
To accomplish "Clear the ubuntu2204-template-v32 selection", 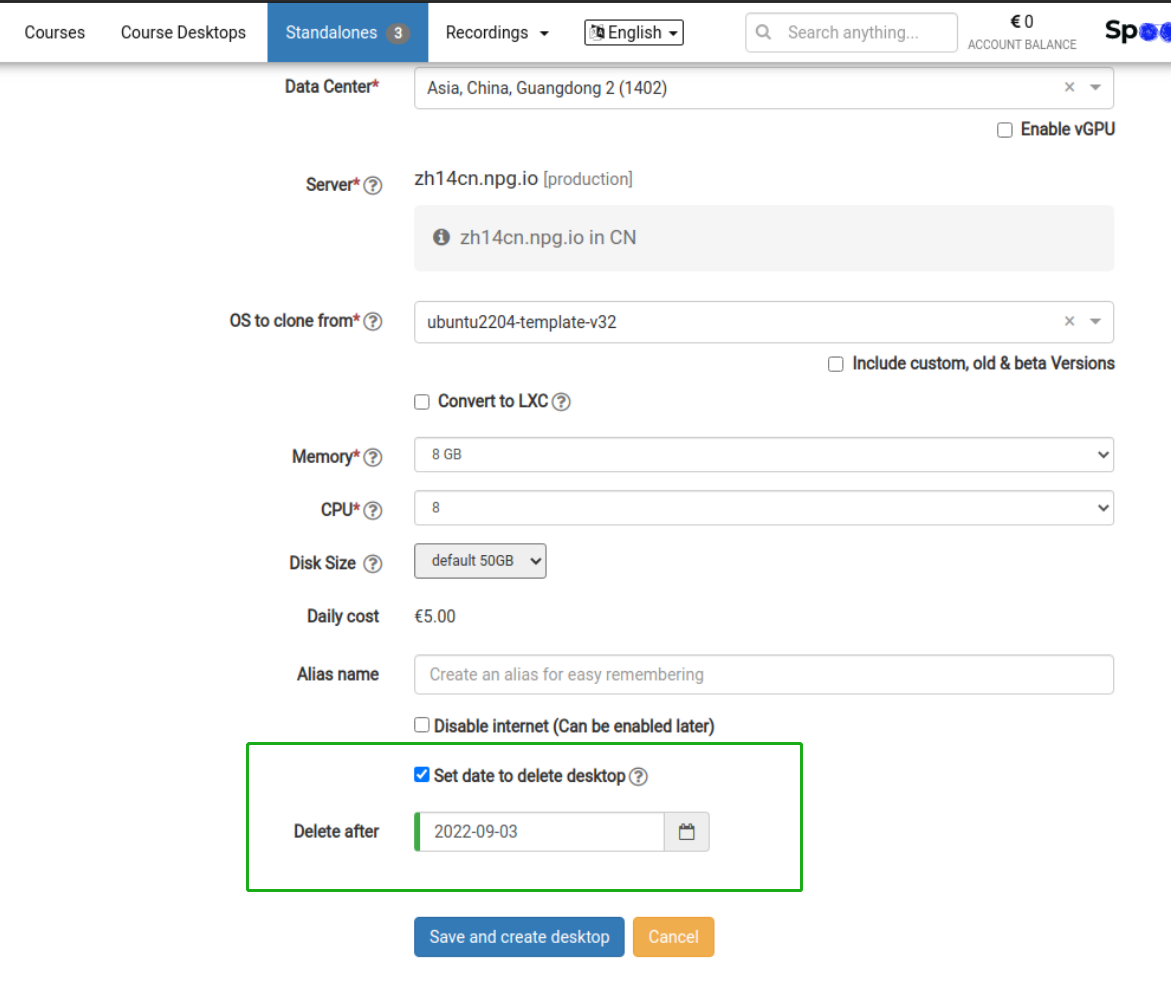I will pos(1069,321).
